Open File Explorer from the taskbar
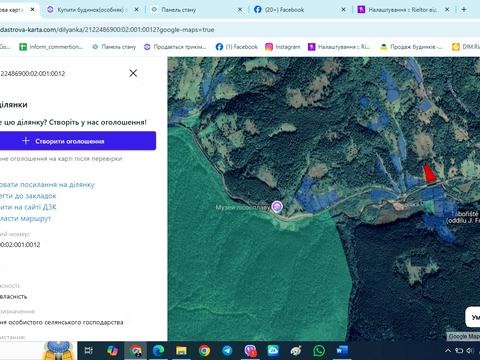480x360 pixels. point(181,351)
